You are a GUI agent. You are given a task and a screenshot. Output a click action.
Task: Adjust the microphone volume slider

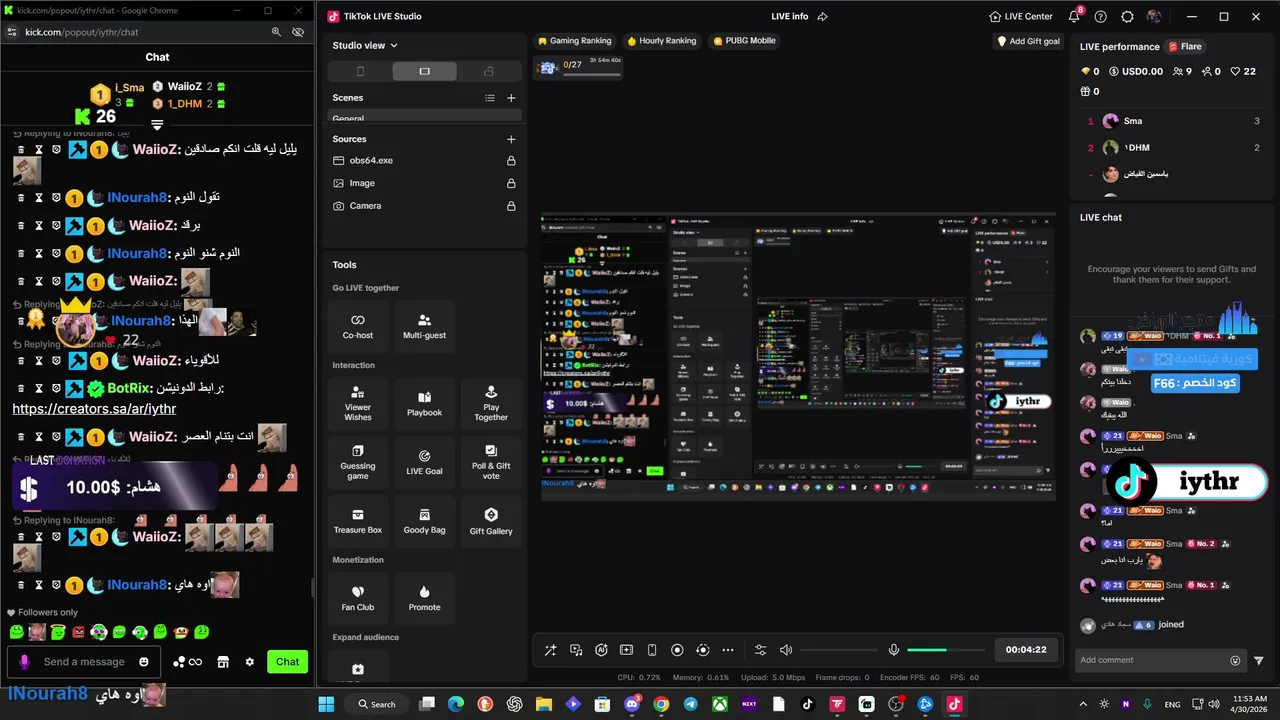pos(945,650)
